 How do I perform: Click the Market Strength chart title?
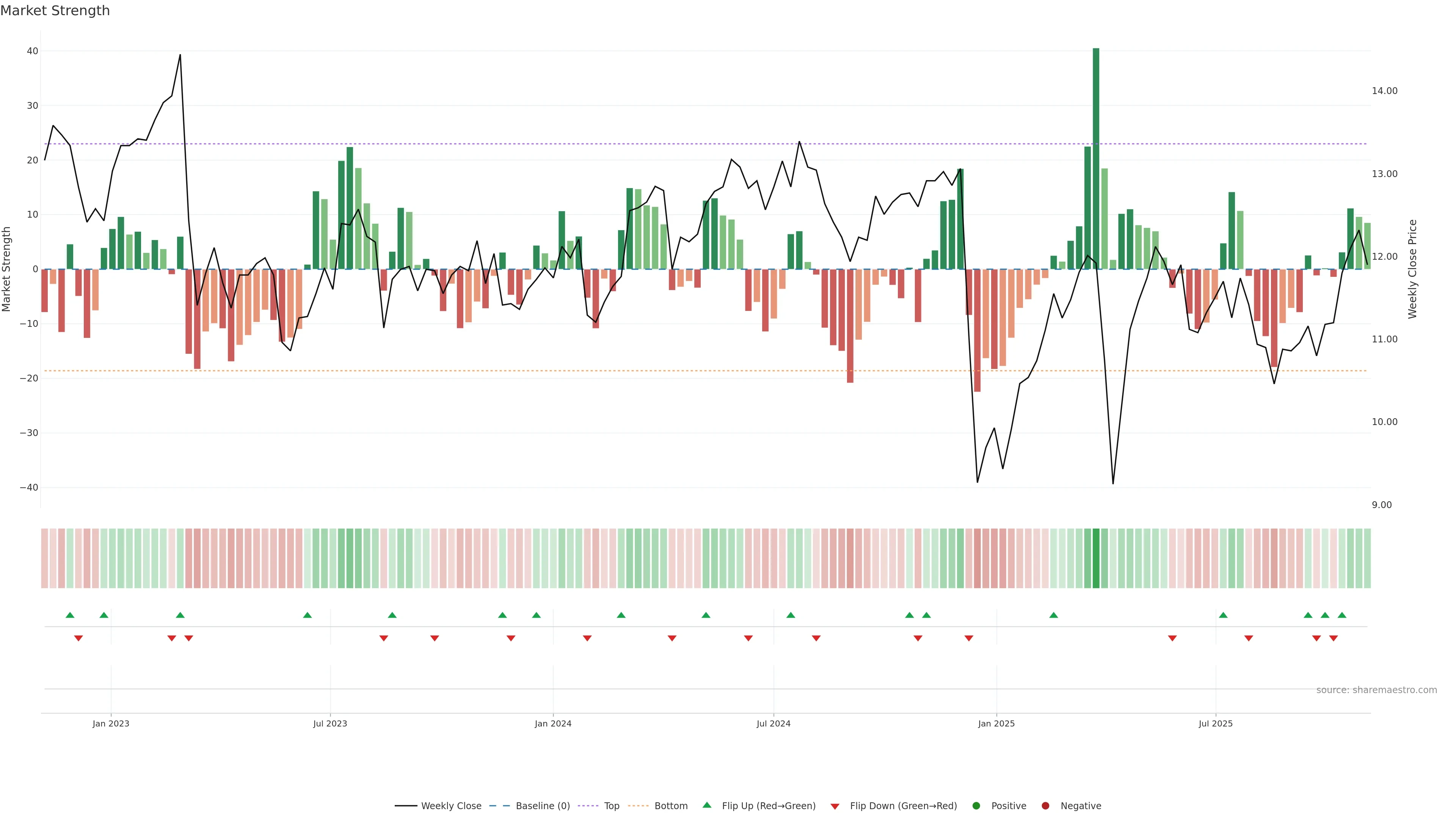55,11
